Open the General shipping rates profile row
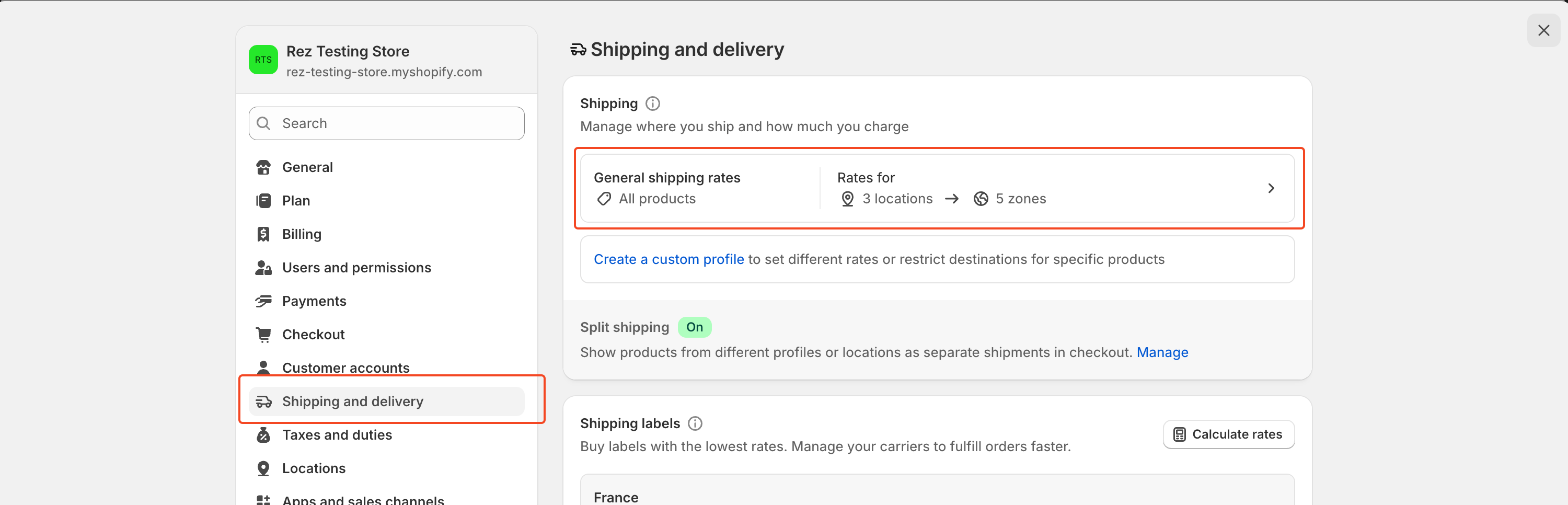Viewport: 1568px width, 505px height. (936, 188)
